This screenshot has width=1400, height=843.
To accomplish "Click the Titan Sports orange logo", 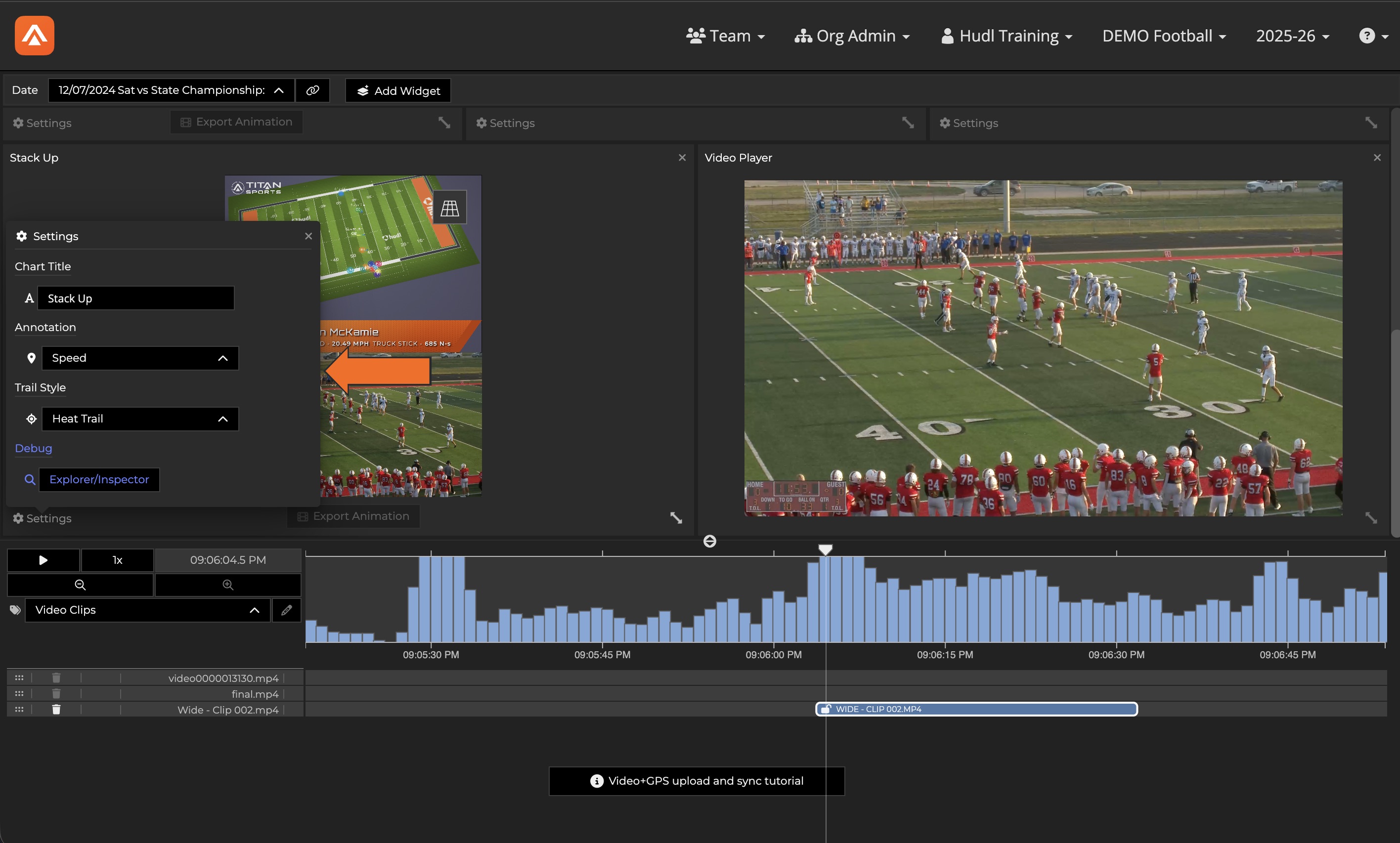I will 35,36.
